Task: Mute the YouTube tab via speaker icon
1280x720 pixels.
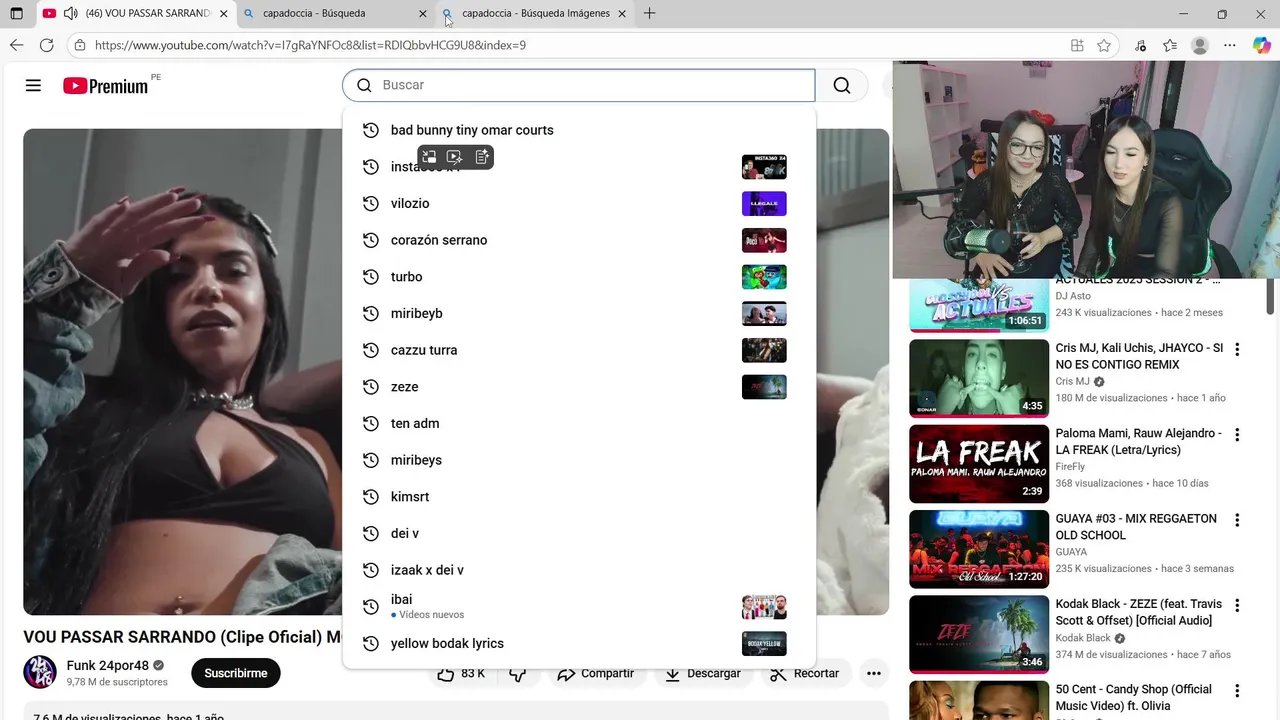Action: point(70,14)
